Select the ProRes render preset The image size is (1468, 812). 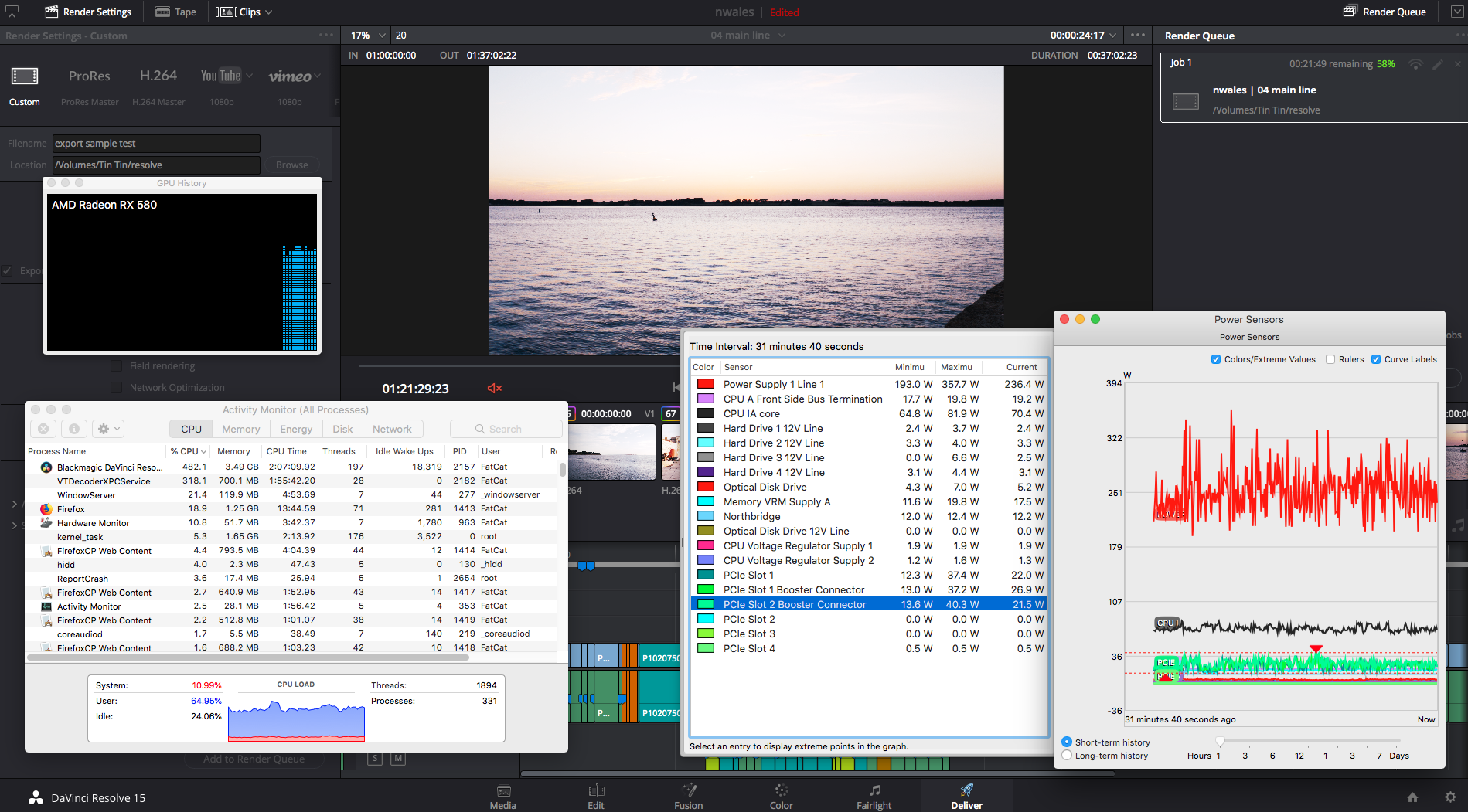point(90,76)
